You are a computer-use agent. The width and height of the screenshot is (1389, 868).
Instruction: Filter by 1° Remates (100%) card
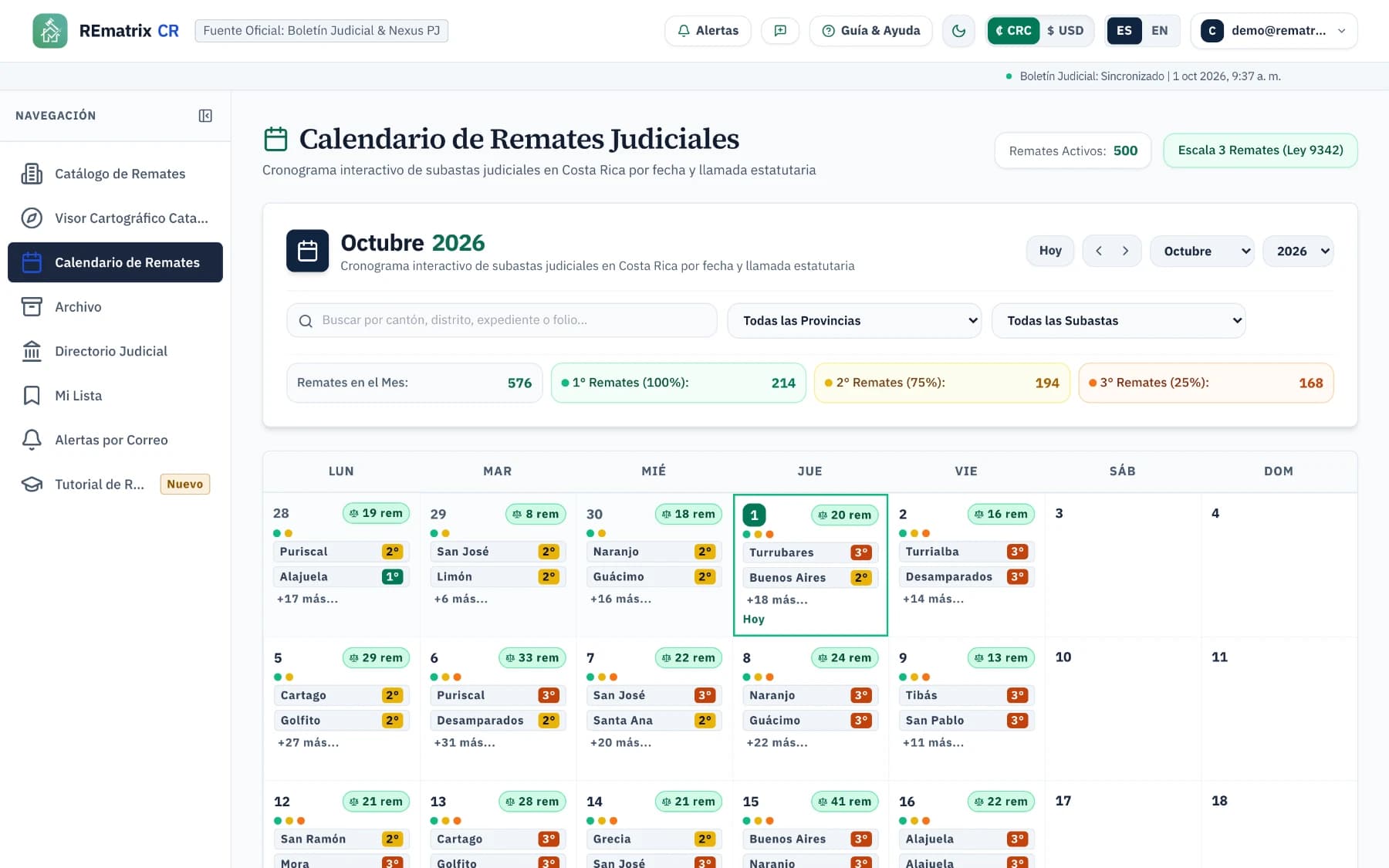tap(678, 383)
